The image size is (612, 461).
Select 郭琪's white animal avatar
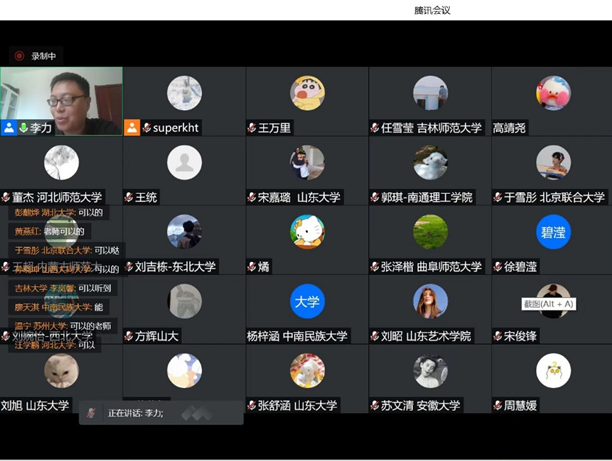430,162
